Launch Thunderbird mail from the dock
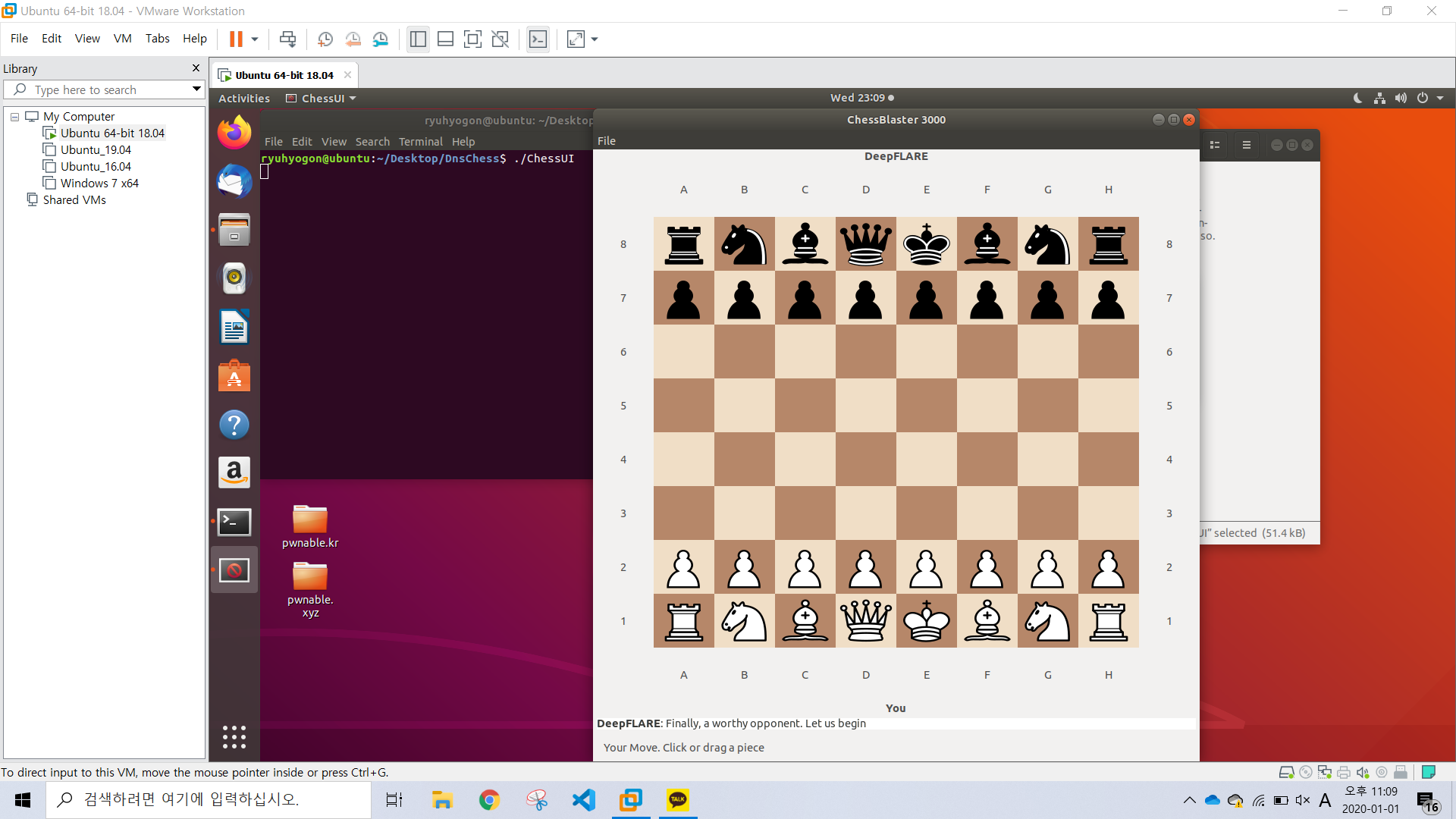The width and height of the screenshot is (1456, 819). (234, 182)
